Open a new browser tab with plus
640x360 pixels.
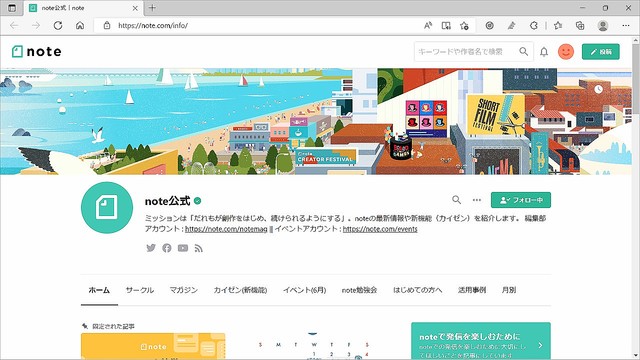click(x=152, y=8)
